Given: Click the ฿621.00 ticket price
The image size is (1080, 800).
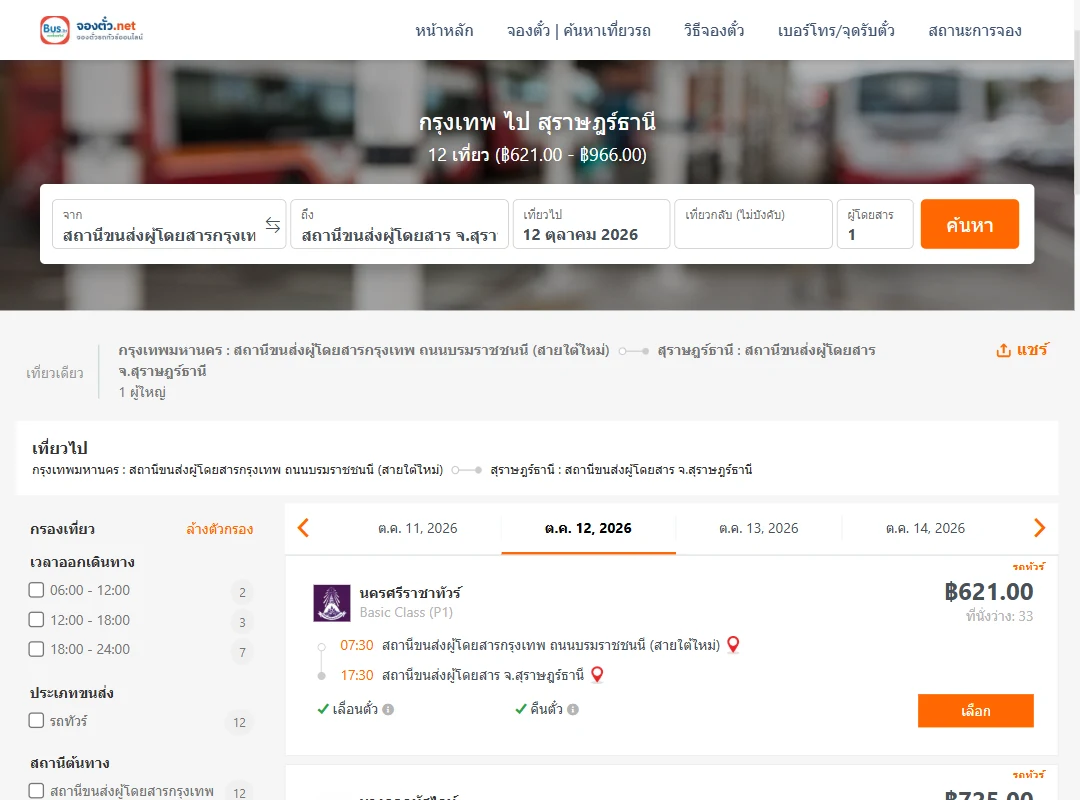Looking at the screenshot, I should tap(988, 592).
